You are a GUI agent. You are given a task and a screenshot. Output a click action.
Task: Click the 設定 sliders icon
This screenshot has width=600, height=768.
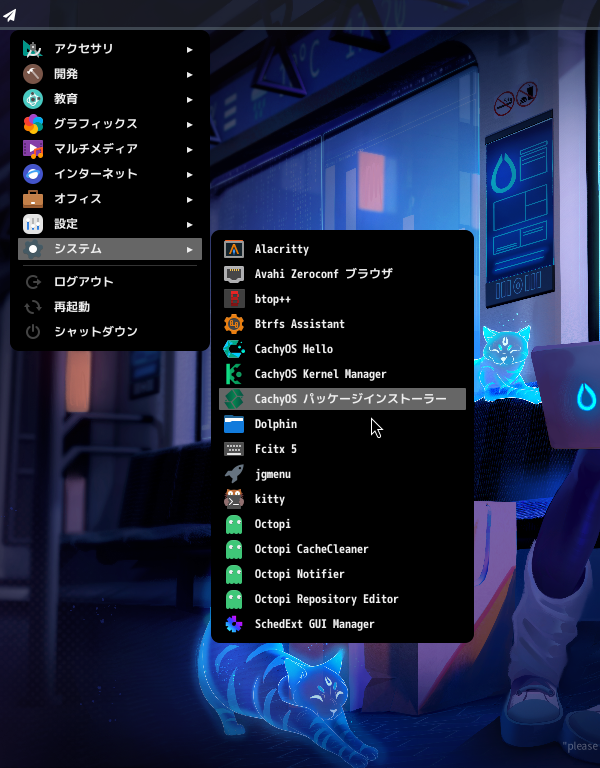click(x=33, y=224)
